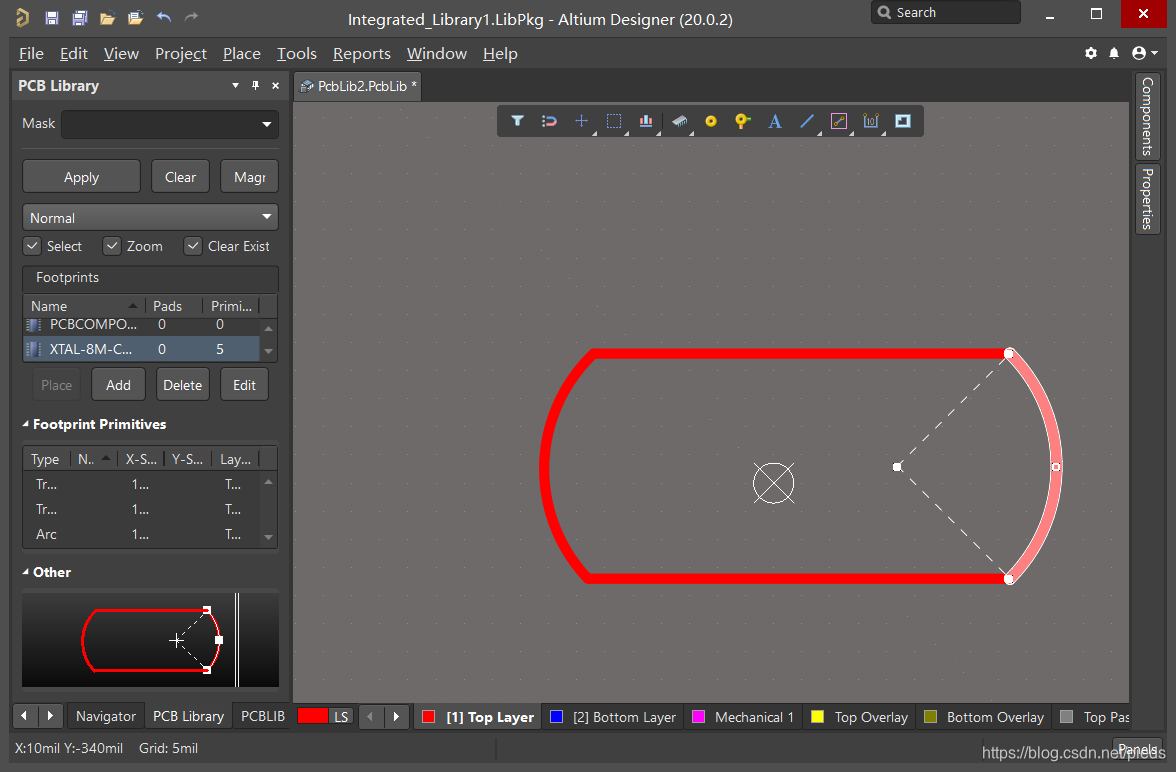
Task: Toggle the Select checkbox
Action: coord(32,246)
